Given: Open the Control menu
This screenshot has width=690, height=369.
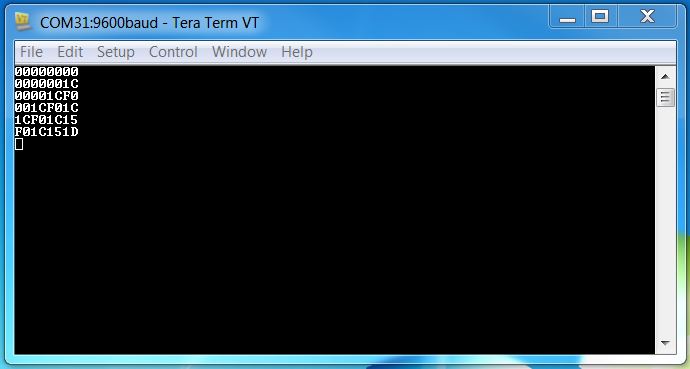Looking at the screenshot, I should point(173,52).
